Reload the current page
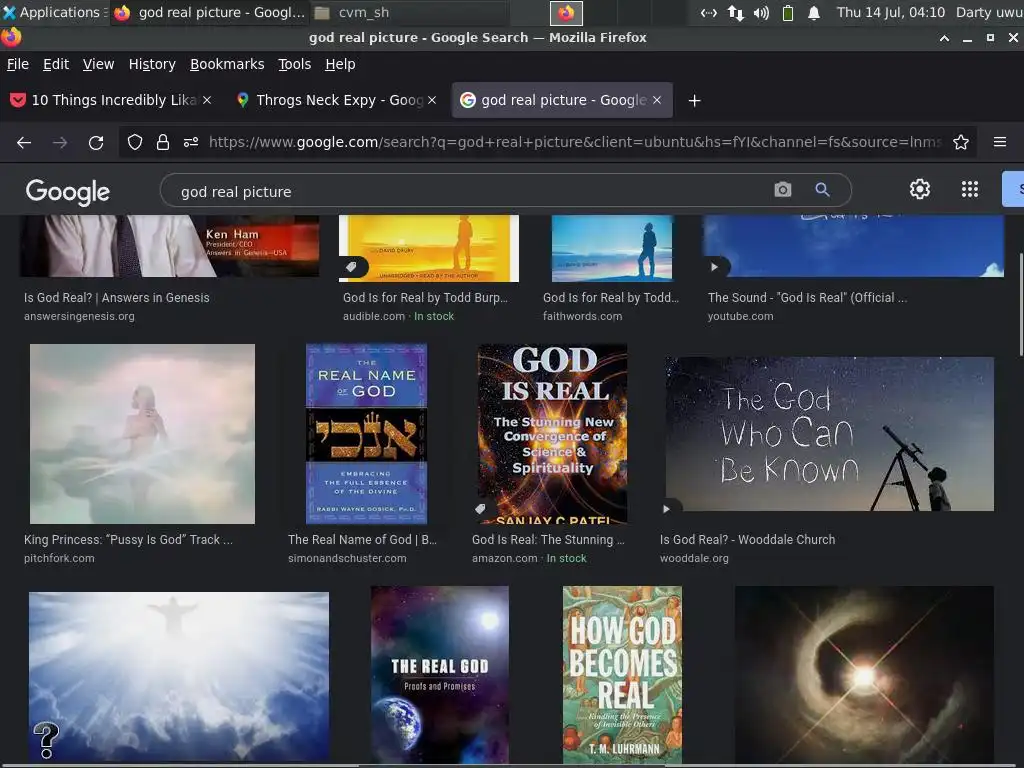The width and height of the screenshot is (1024, 768). coord(96,142)
